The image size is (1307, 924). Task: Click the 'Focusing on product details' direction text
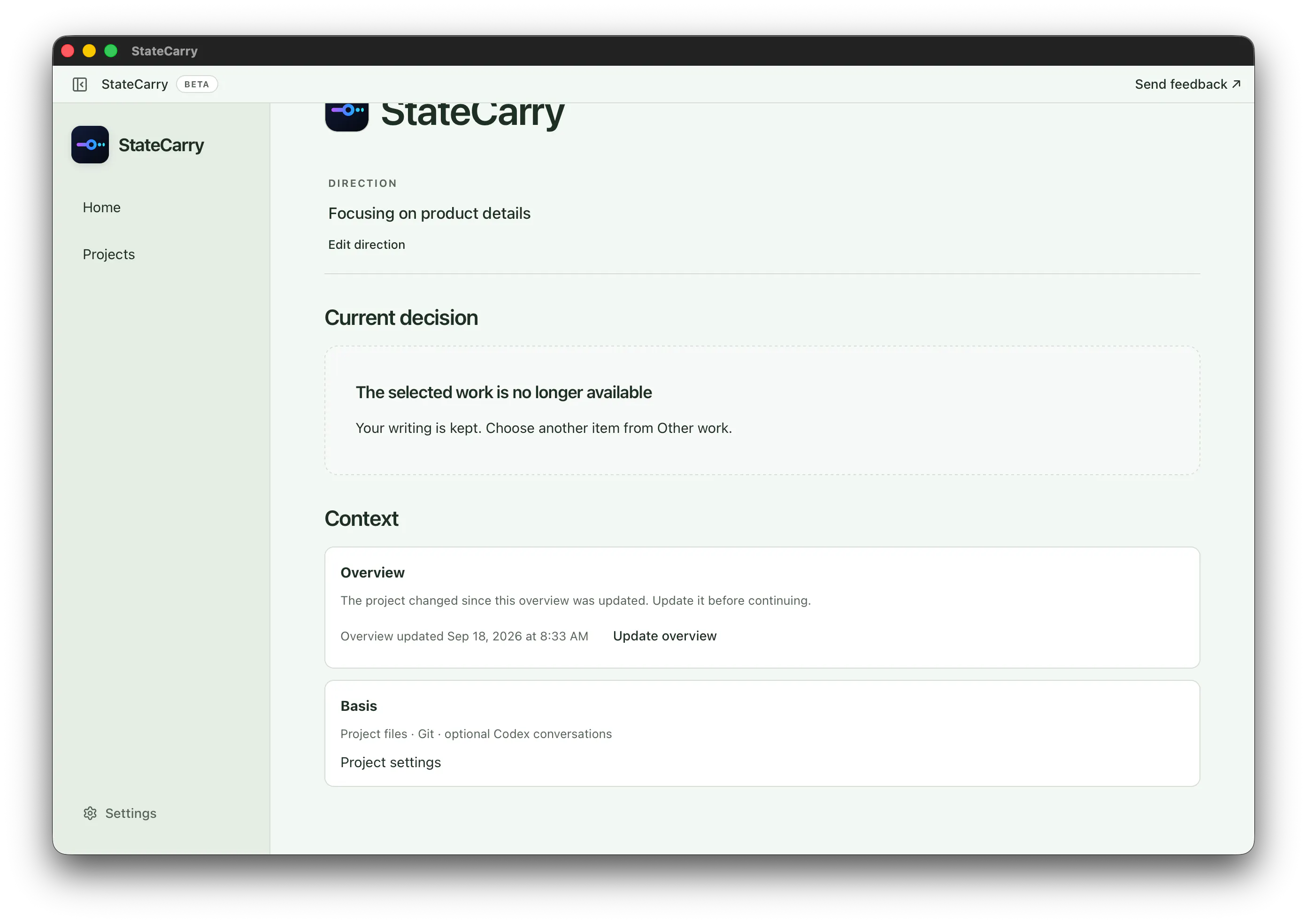point(429,214)
